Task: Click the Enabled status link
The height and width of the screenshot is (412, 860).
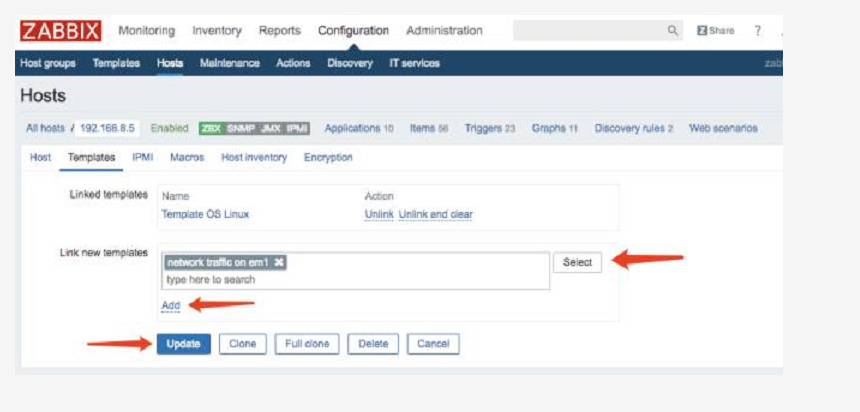Action: 169,128
